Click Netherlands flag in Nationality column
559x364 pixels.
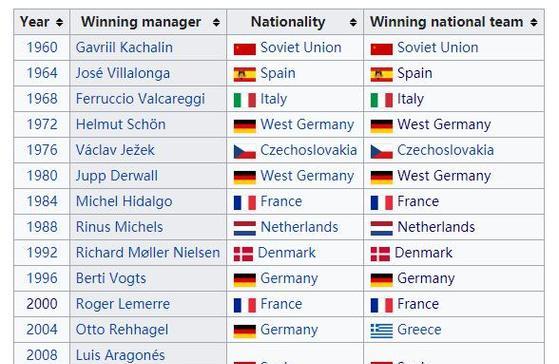(245, 228)
